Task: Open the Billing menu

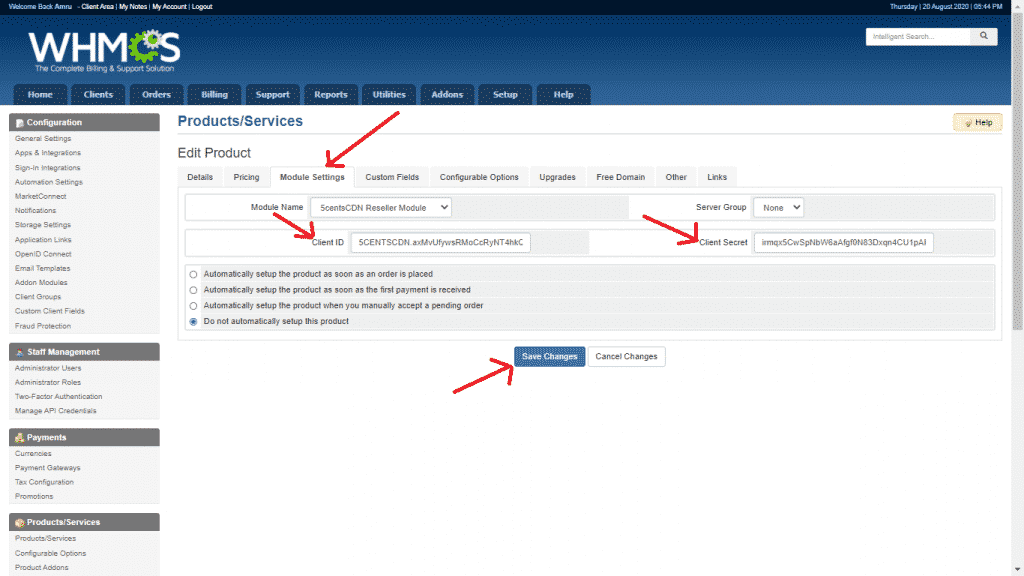Action: click(x=214, y=95)
